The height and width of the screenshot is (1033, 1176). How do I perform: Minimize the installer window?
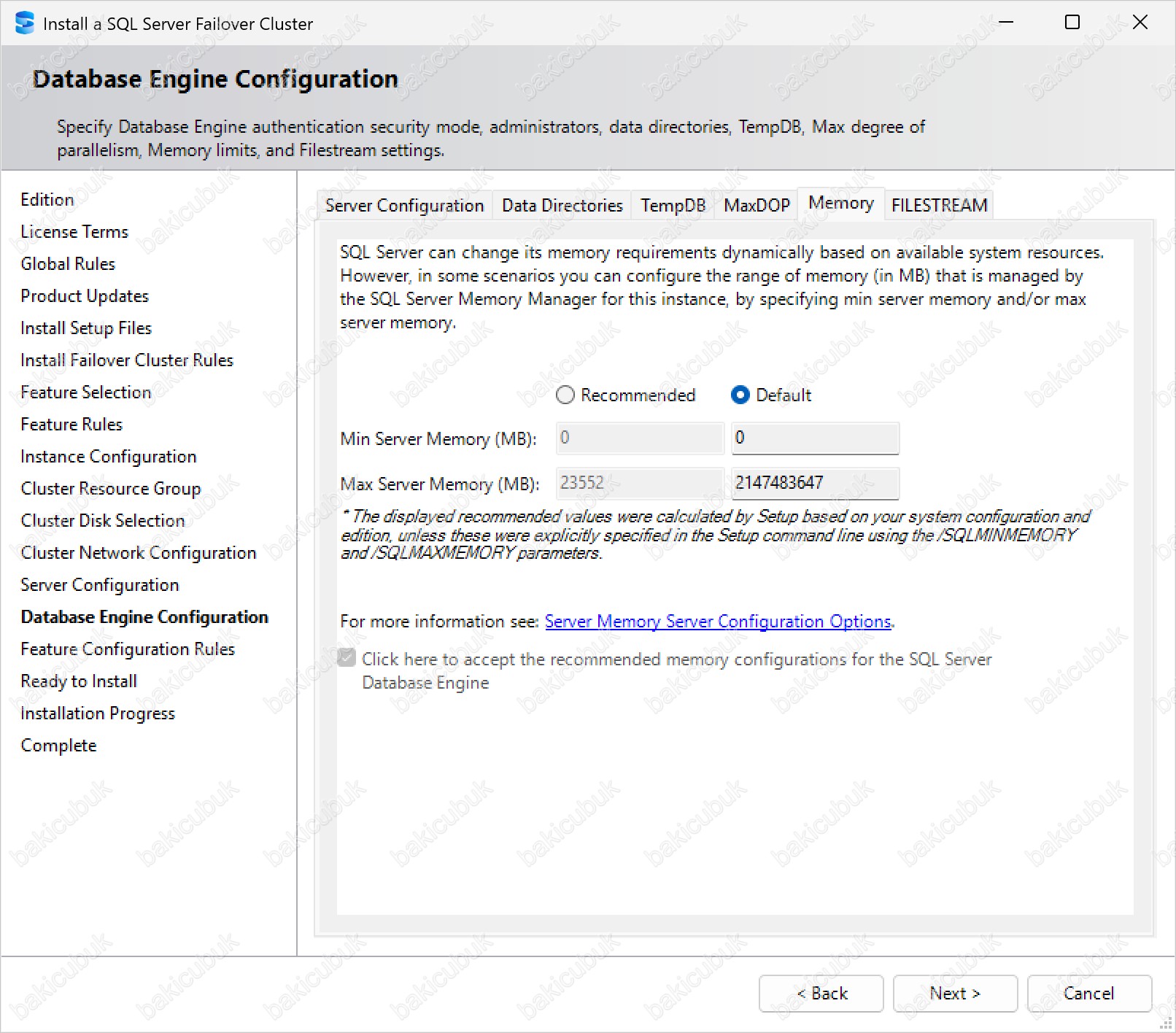tap(1006, 23)
